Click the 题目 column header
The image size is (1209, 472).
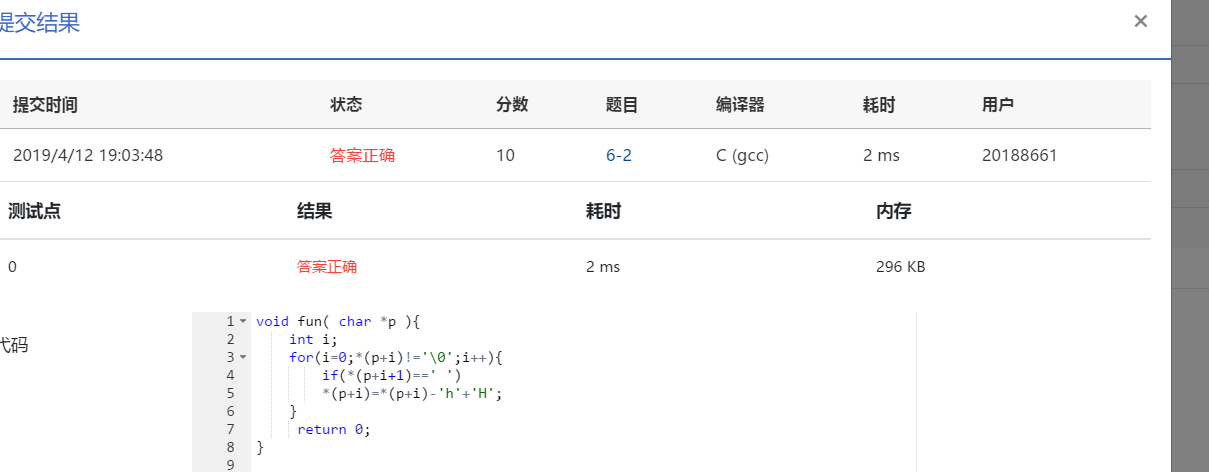(x=621, y=104)
